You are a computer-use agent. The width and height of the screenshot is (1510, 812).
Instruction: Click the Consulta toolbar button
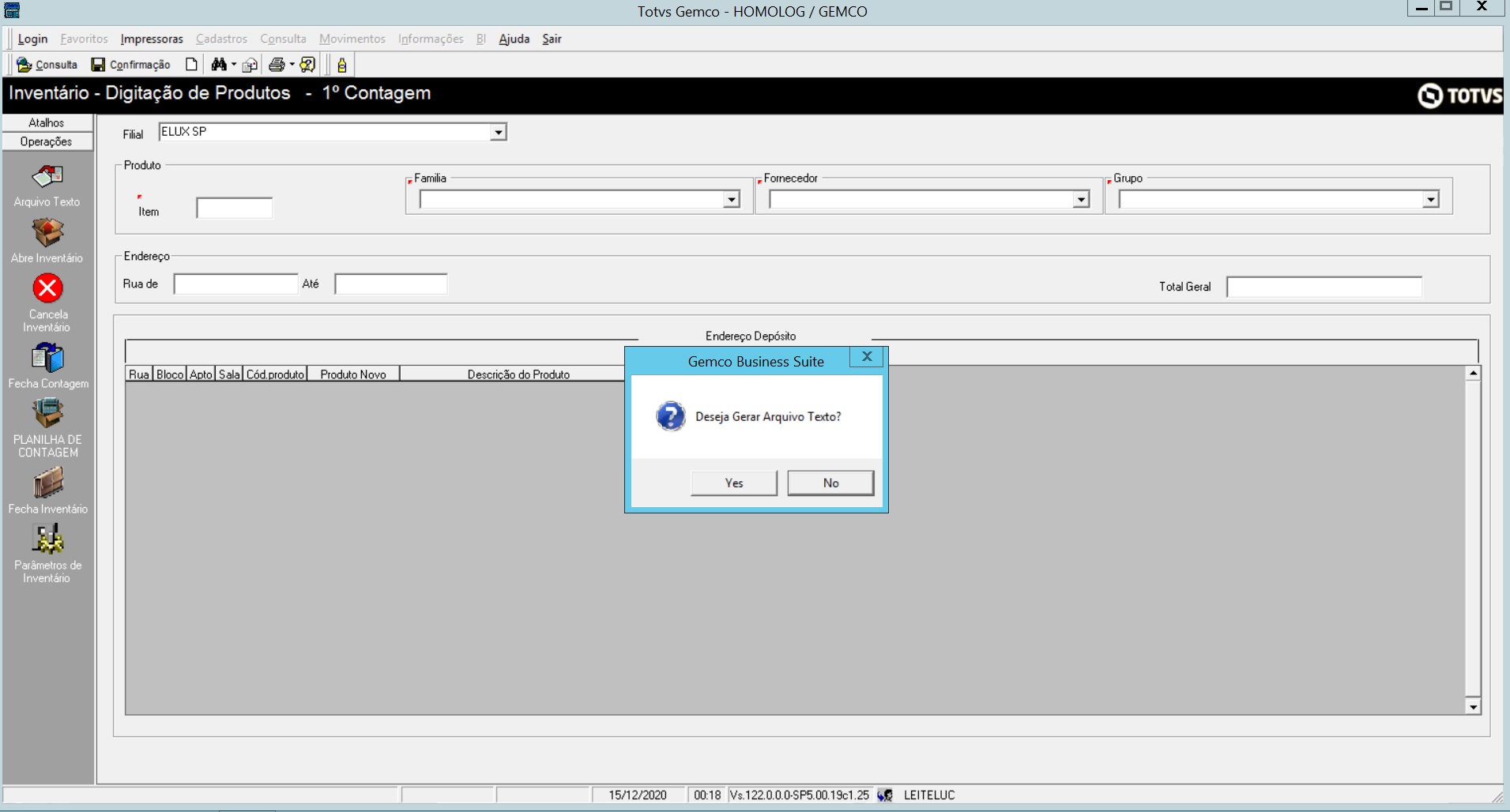(47, 65)
